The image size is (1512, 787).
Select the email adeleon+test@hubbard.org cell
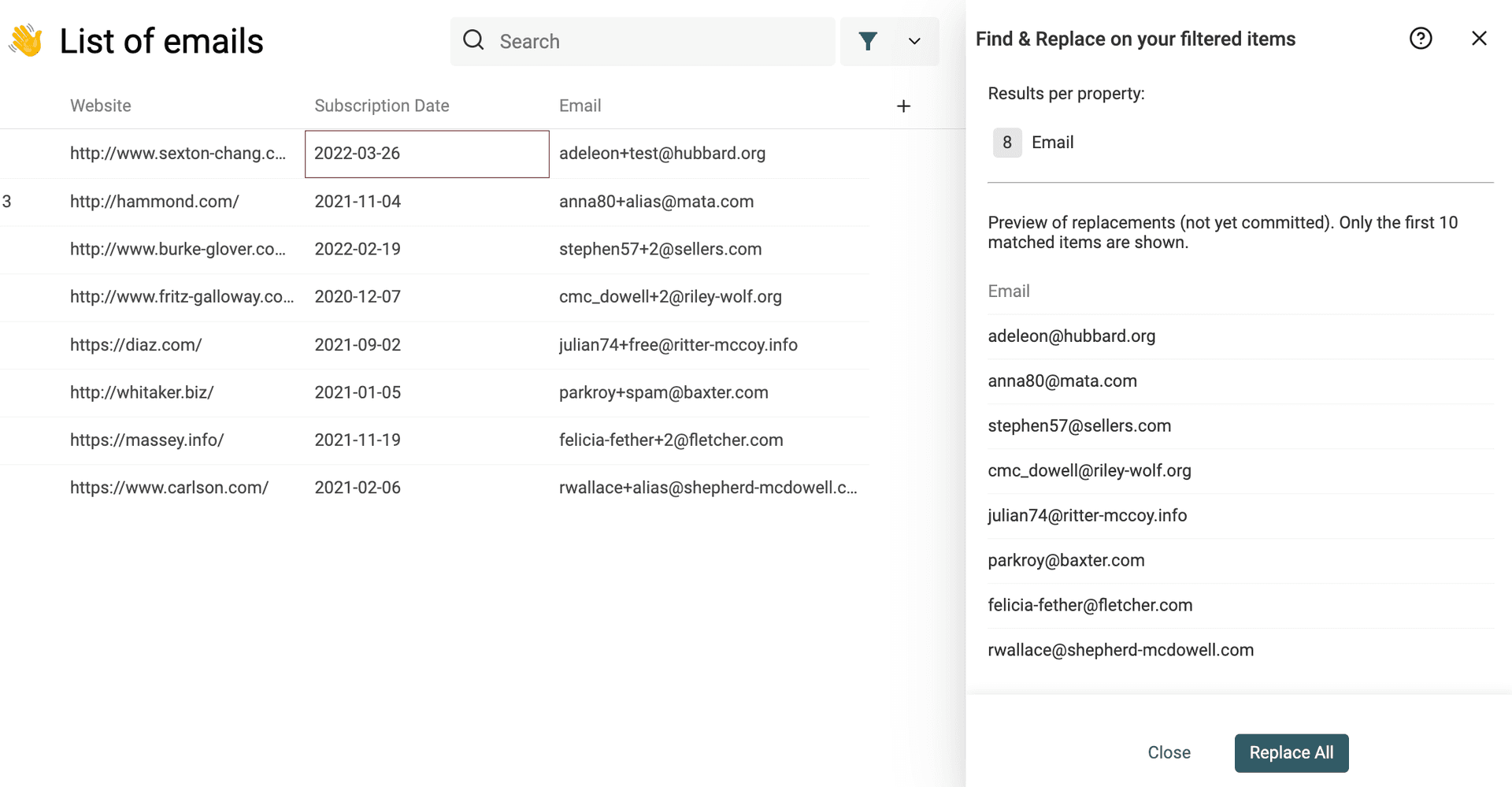662,154
